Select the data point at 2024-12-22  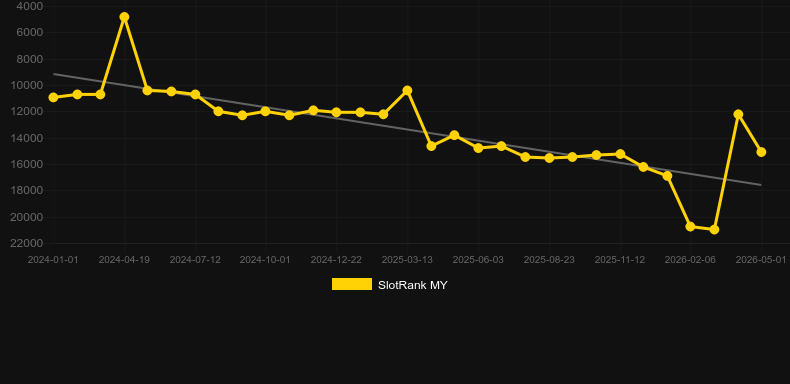337,112
